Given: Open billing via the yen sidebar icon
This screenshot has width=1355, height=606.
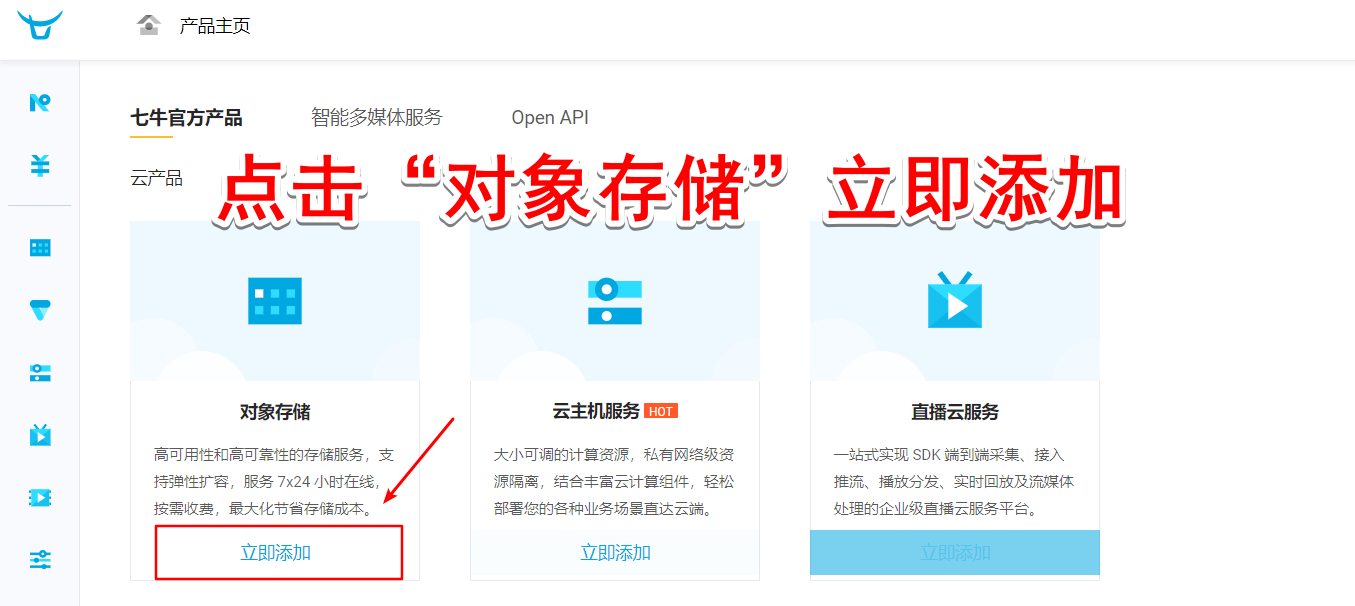Looking at the screenshot, I should [40, 165].
